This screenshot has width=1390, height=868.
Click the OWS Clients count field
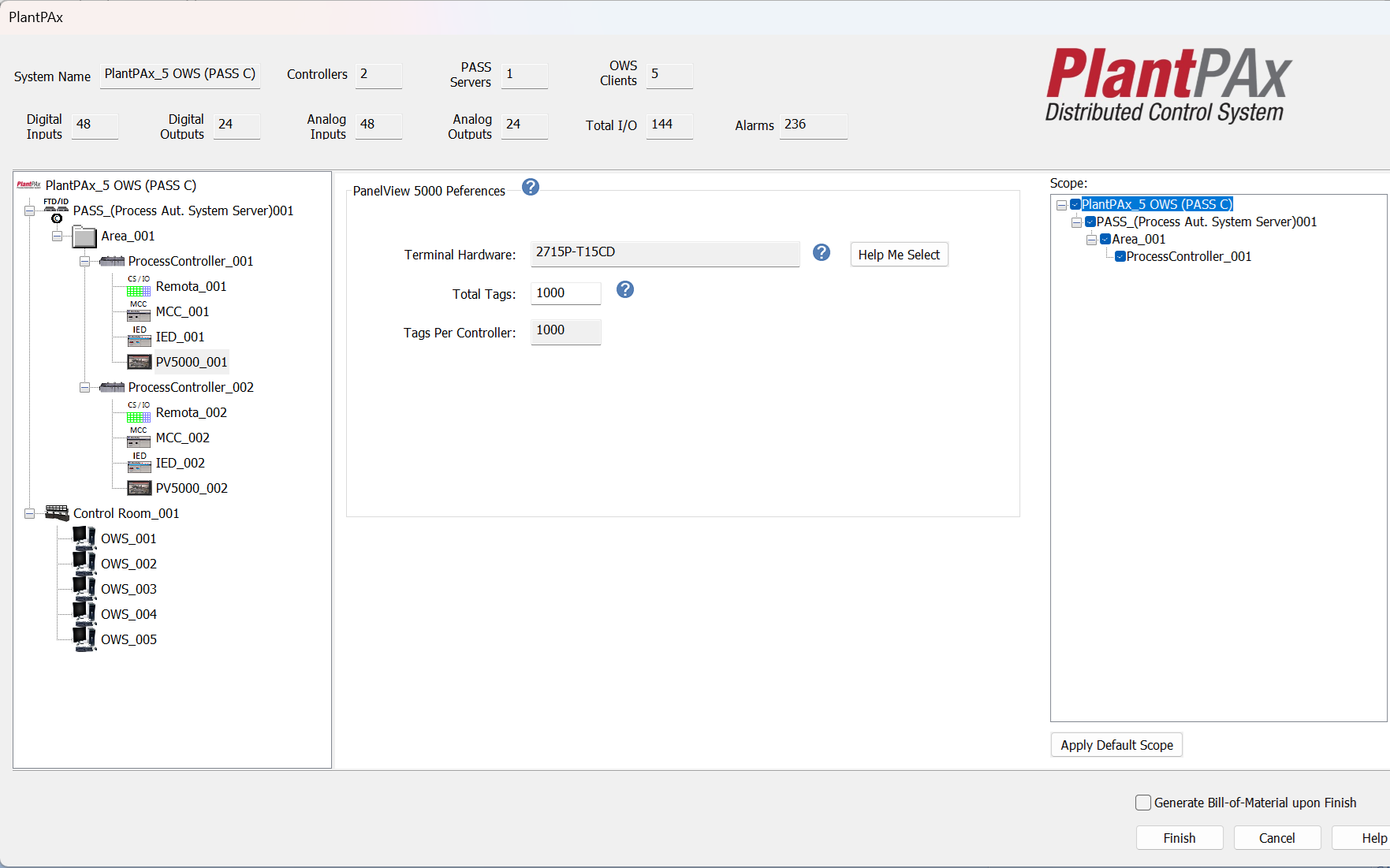(669, 76)
